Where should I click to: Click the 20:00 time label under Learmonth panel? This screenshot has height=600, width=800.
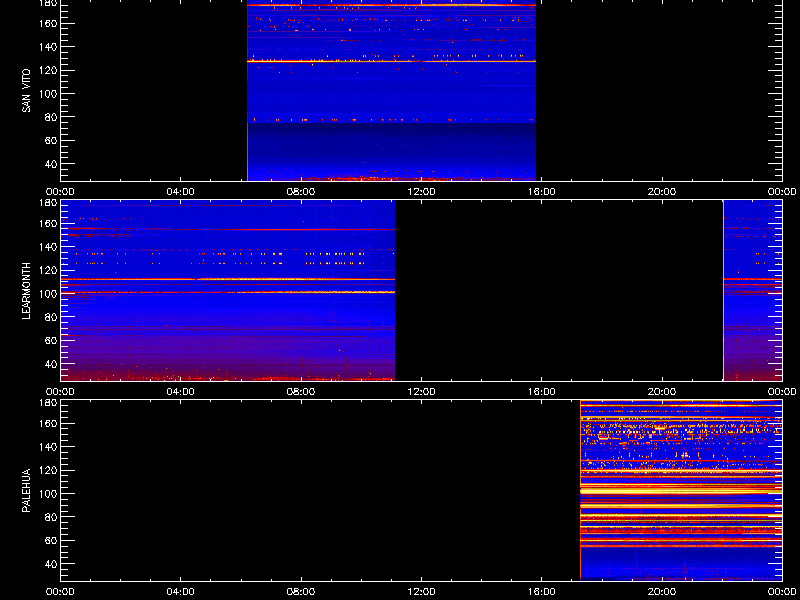coord(662,392)
